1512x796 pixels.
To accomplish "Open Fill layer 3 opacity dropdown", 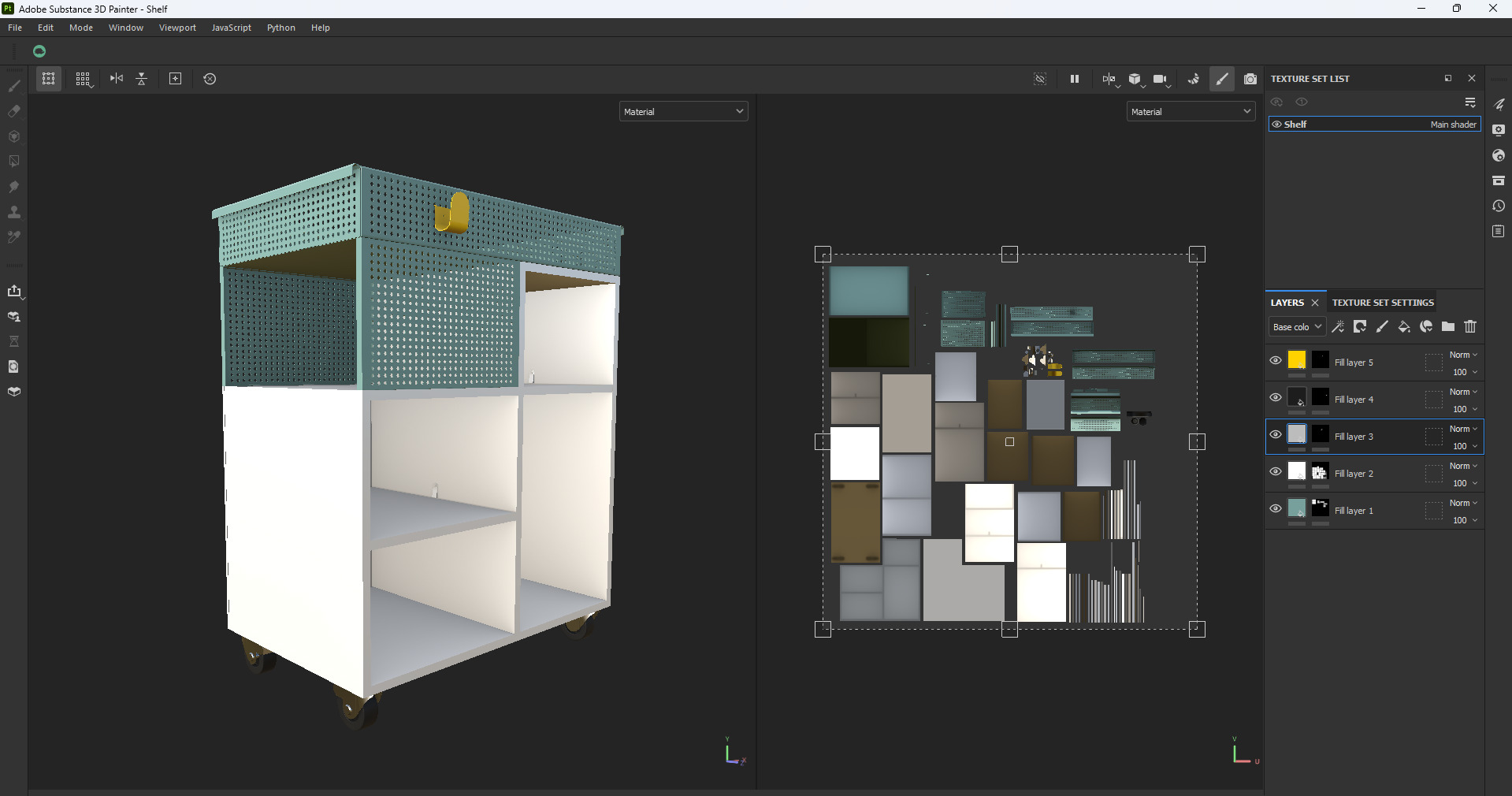I will click(x=1465, y=446).
